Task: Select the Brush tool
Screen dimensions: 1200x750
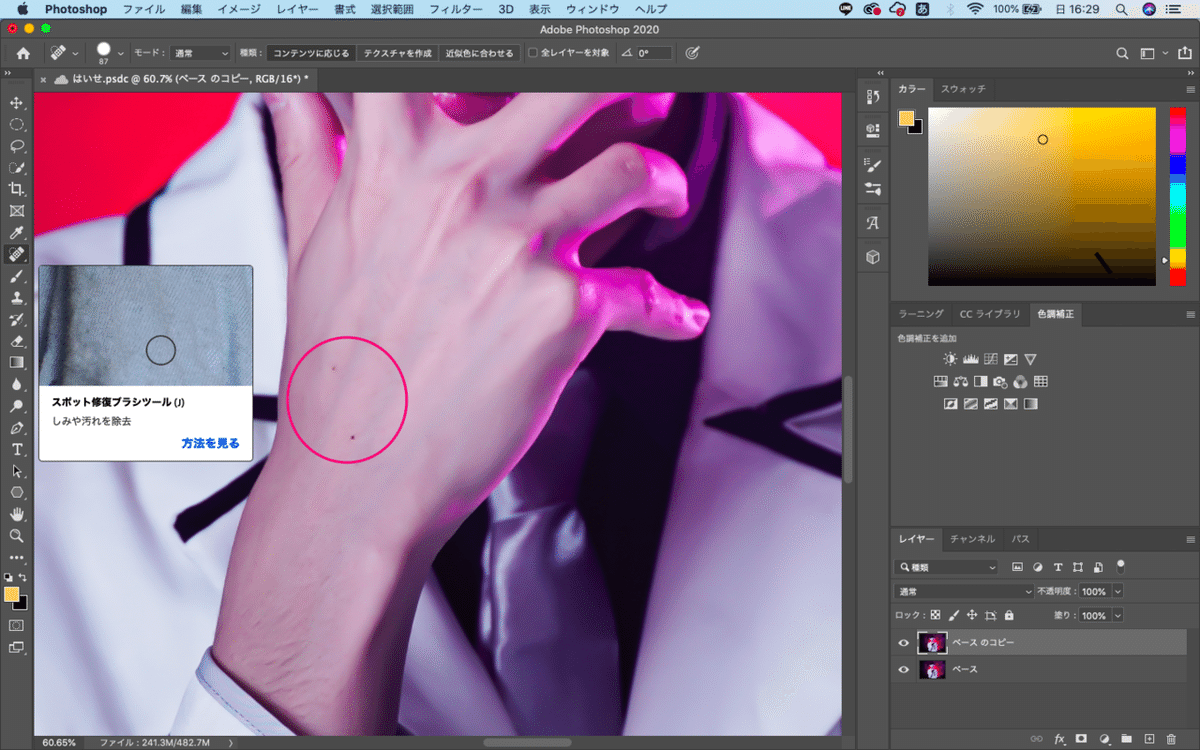Action: pos(16,276)
